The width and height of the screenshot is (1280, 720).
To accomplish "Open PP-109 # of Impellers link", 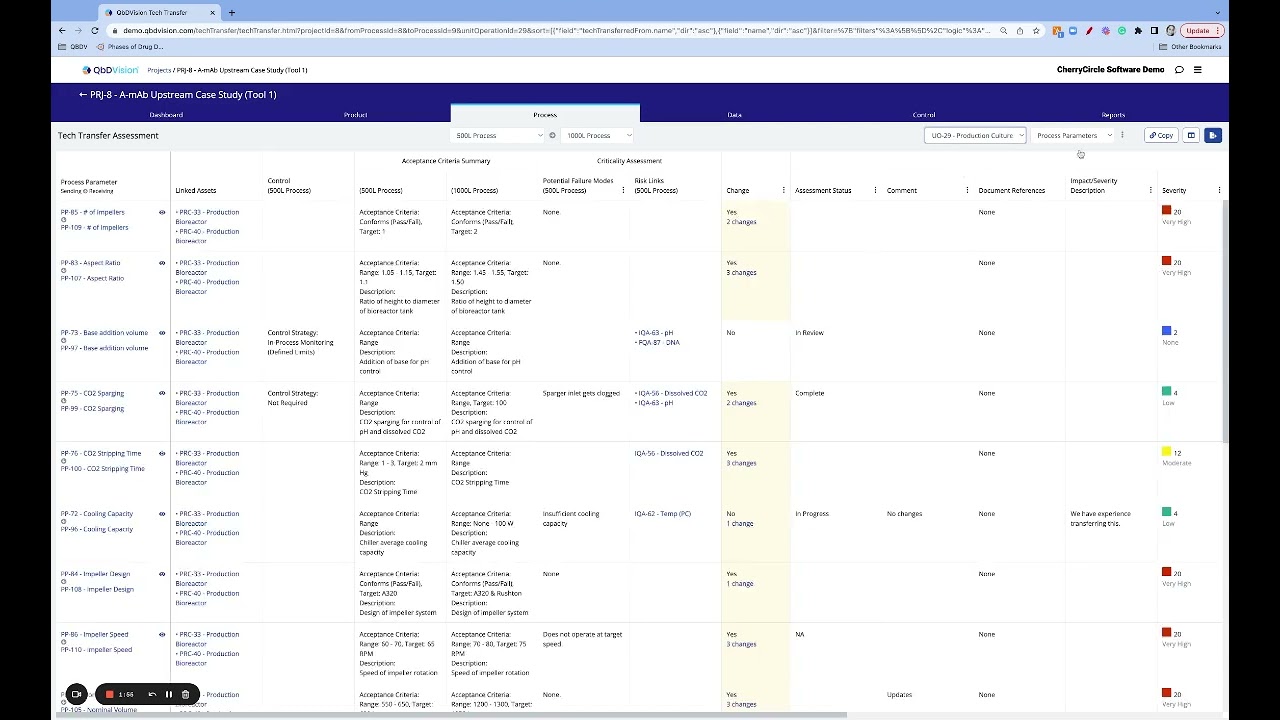I will click(94, 227).
